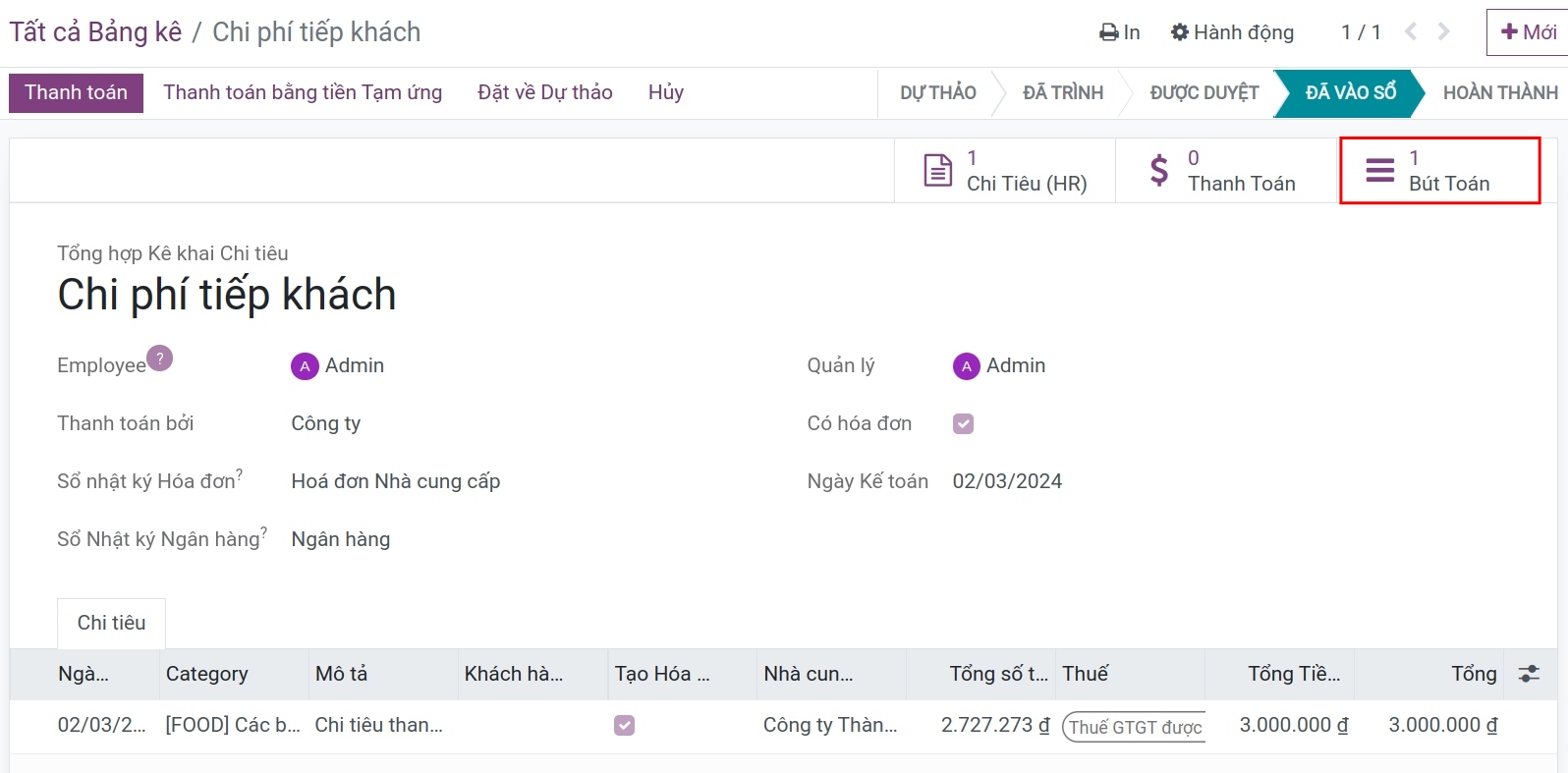1568x773 pixels.
Task: Click the Ngày Kế toán date 02/03/2024
Action: coord(1007,481)
